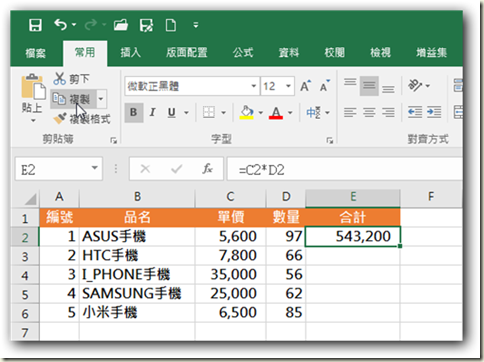
Task: Click the Open folder icon
Action: tap(121, 25)
